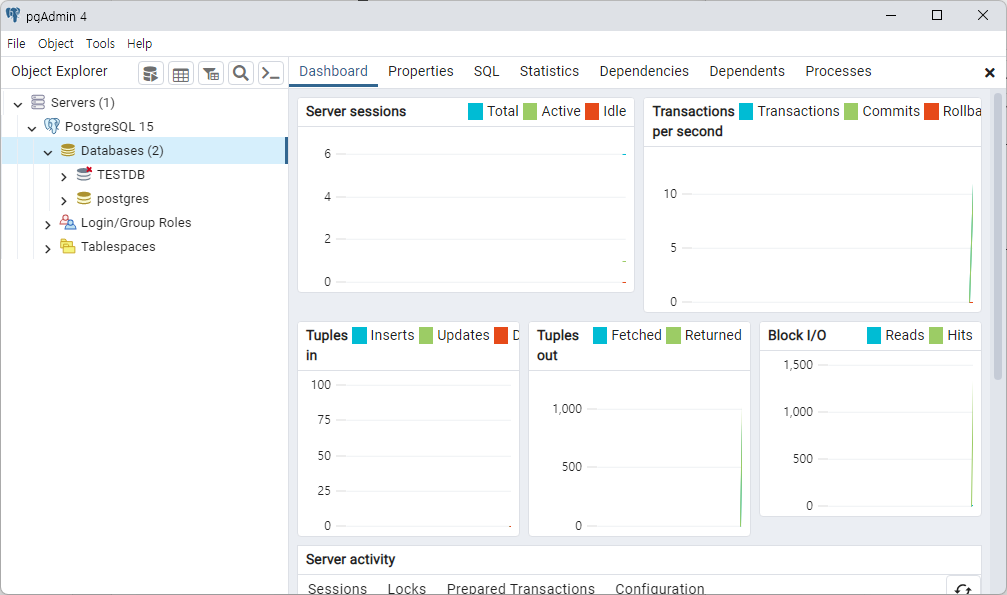Click the Transactions per second chart title
1007x595 pixels.
tap(694, 121)
